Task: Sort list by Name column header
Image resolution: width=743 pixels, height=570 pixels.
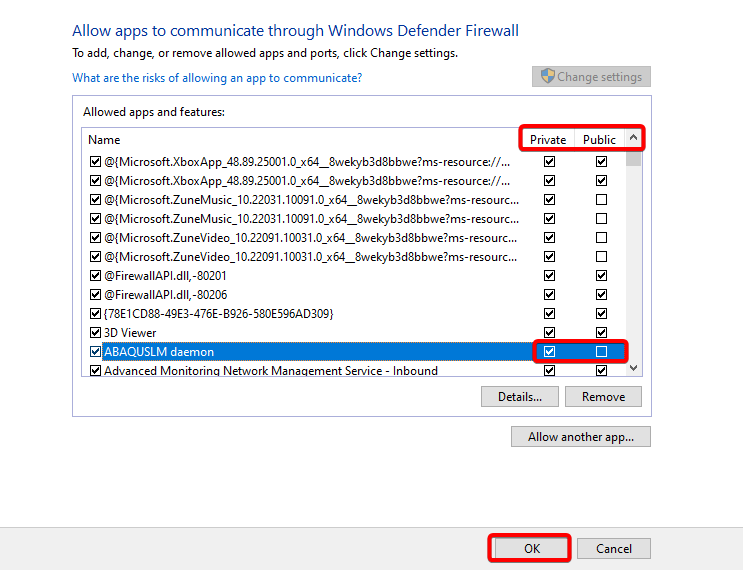Action: pyautogui.click(x=104, y=140)
